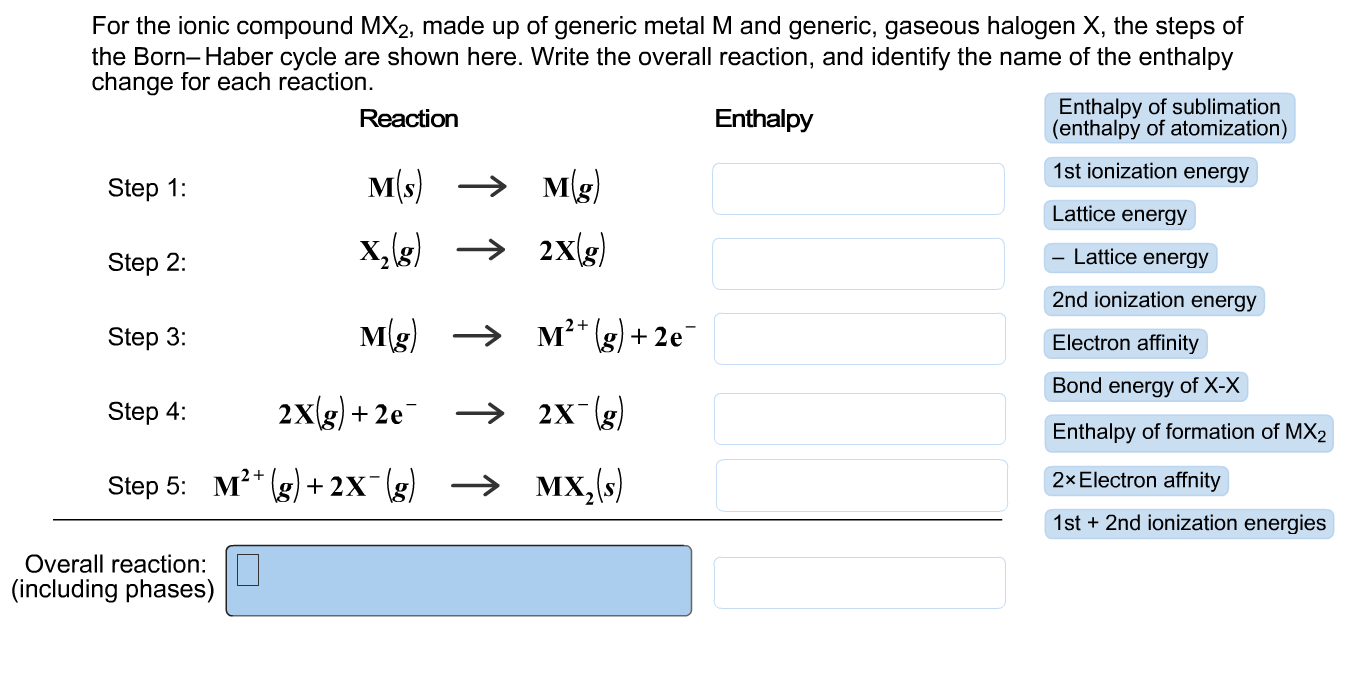Screen dimensions: 1350x698
Task: Select the 'Enthalpy of sublimation (enthalpy of atomization)' label
Action: pyautogui.click(x=1169, y=118)
